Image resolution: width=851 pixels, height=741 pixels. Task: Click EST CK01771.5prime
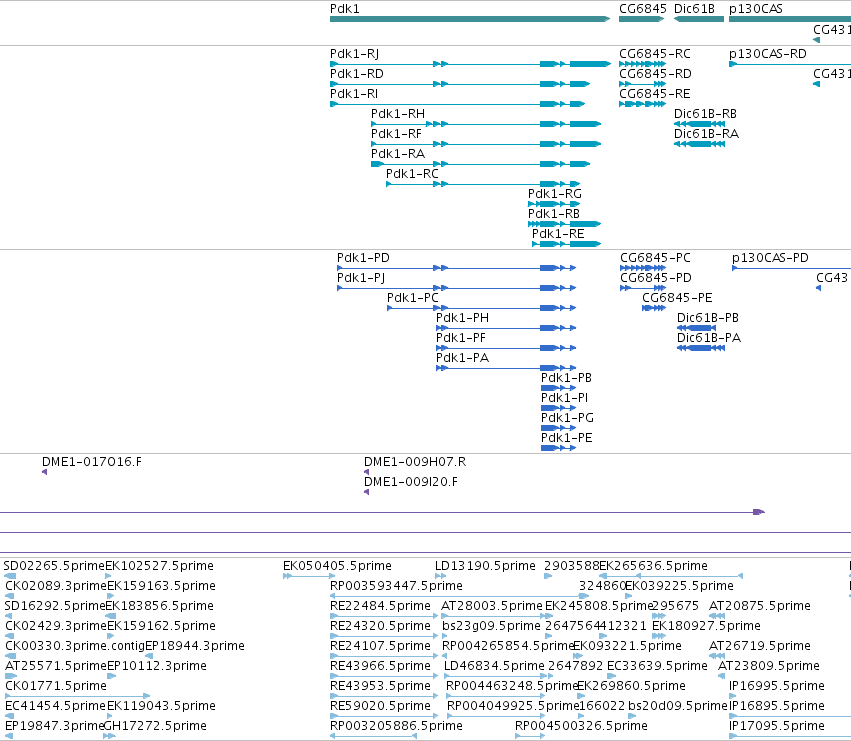(56, 687)
